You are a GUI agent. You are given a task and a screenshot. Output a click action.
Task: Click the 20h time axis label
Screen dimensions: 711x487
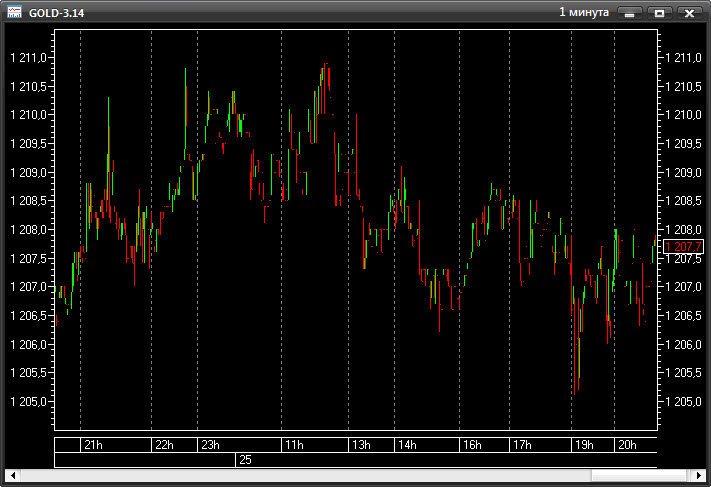click(627, 445)
